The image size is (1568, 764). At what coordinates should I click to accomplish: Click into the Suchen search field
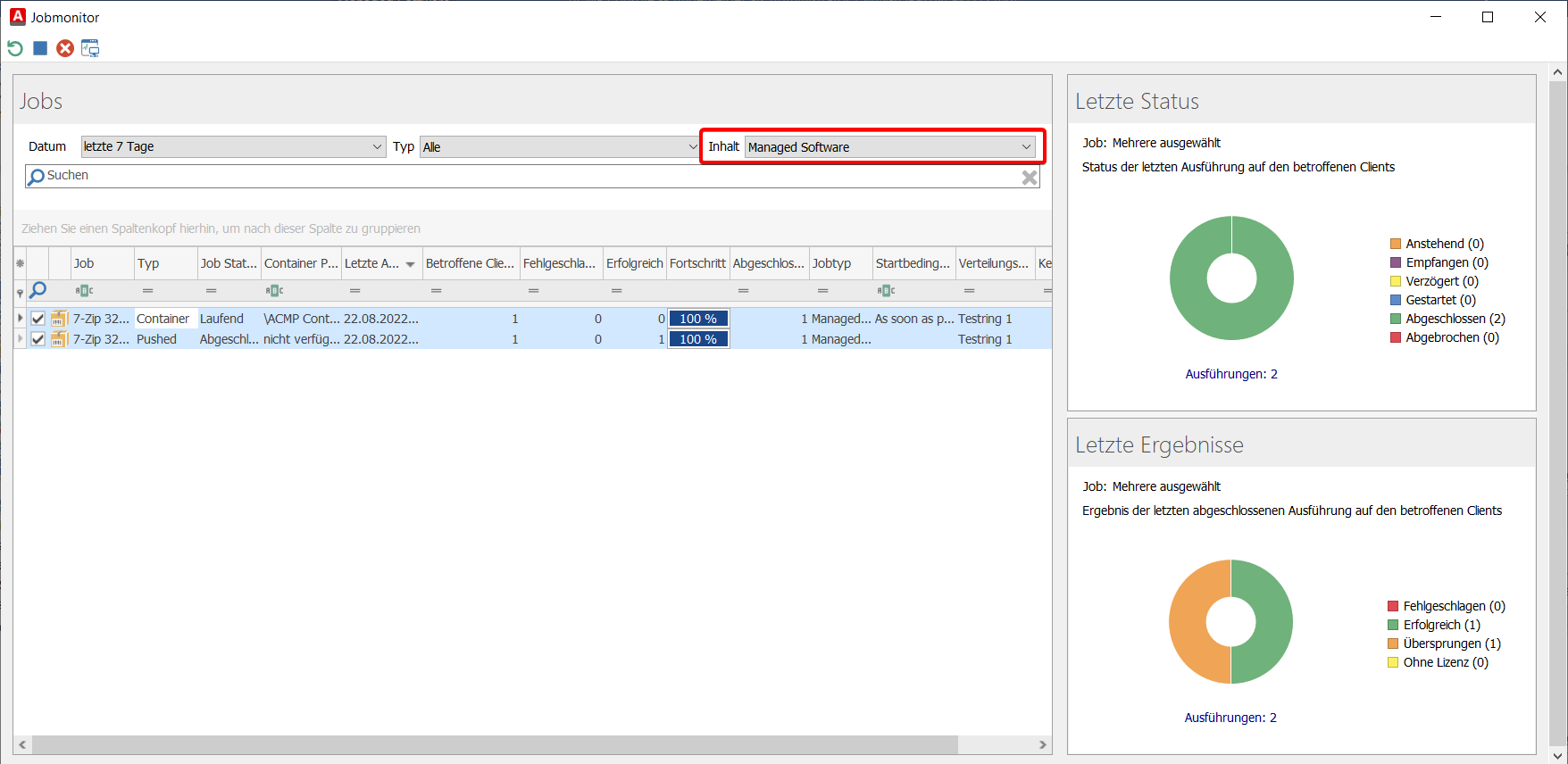click(527, 176)
